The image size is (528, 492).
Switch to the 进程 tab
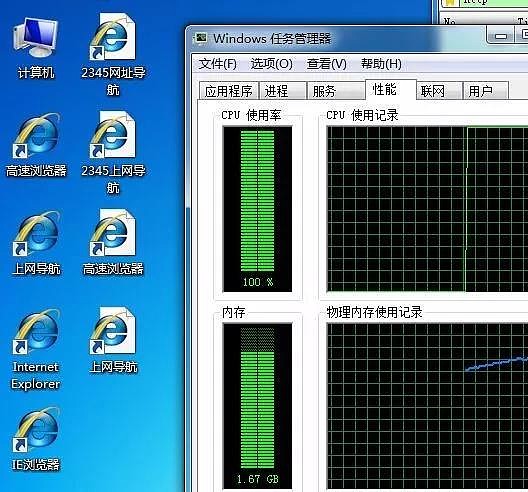point(283,91)
